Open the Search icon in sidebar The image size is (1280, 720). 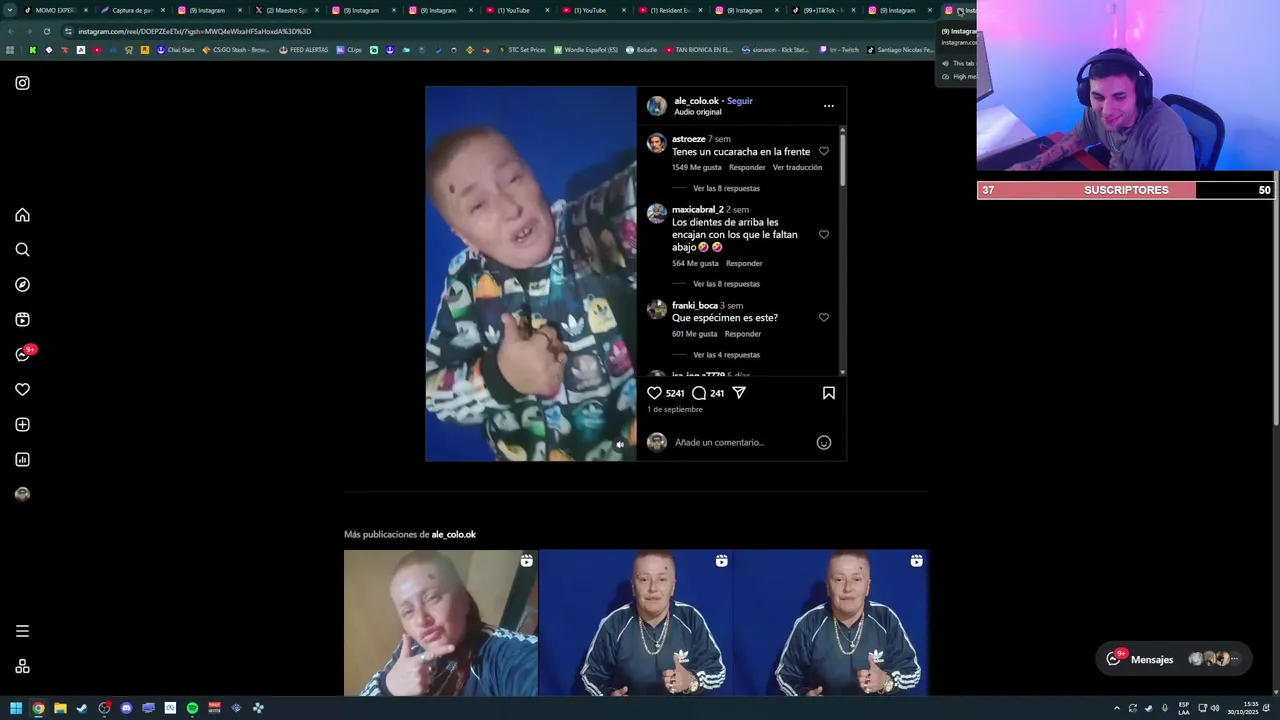[22, 250]
